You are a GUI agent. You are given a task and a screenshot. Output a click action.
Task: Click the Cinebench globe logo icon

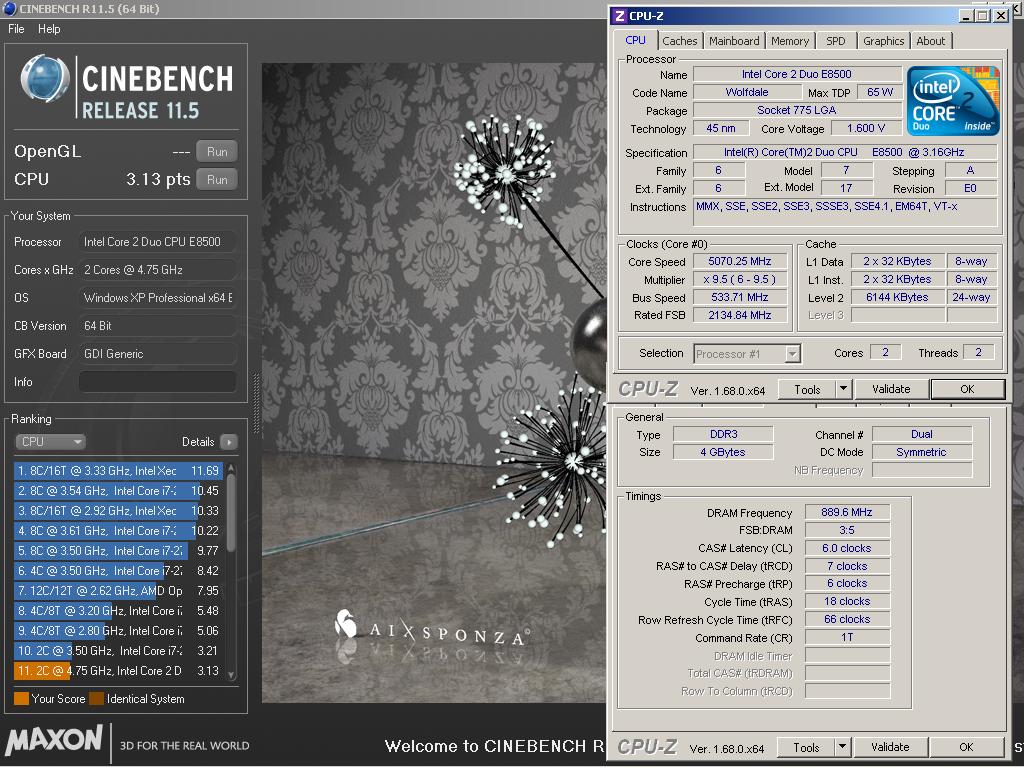[44, 79]
